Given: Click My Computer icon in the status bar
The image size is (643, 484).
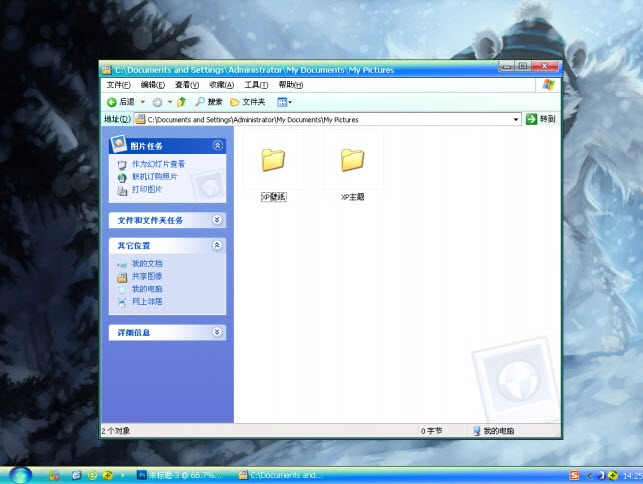Looking at the screenshot, I should (477, 431).
